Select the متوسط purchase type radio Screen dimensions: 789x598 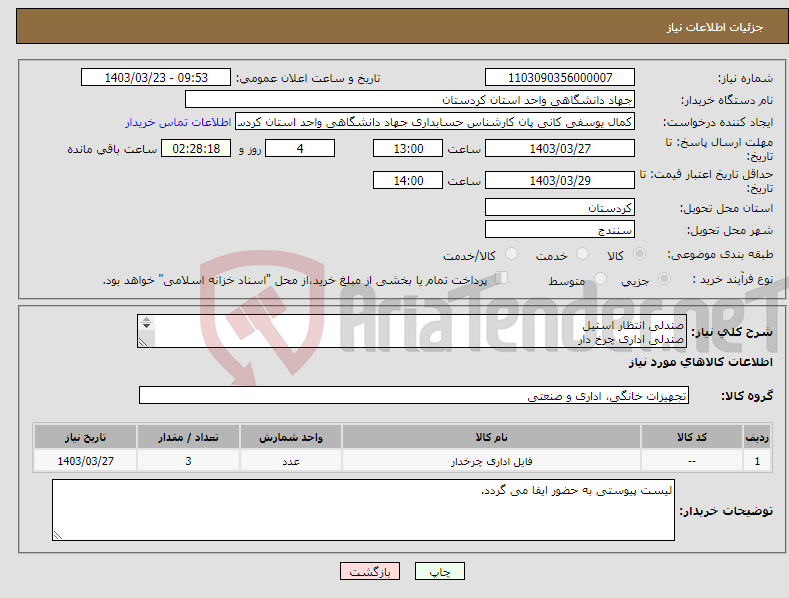[x=600, y=278]
